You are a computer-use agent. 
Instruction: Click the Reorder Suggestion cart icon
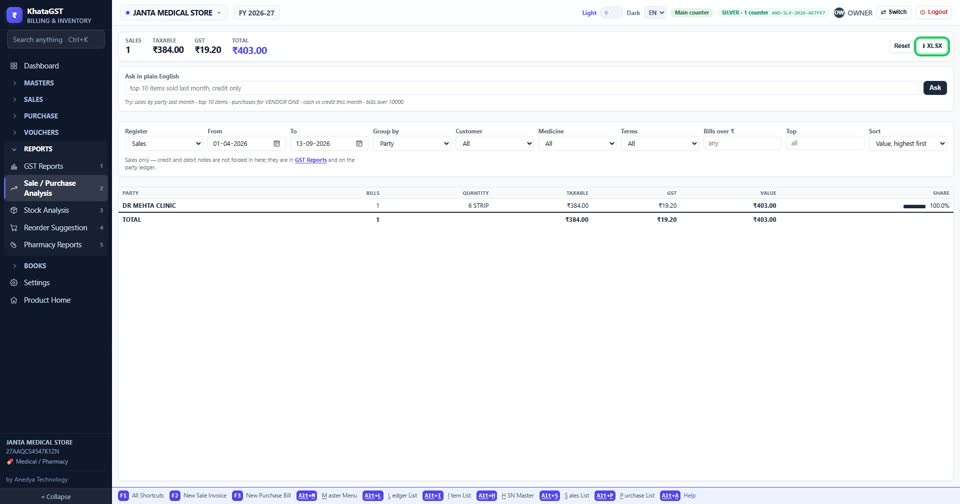[13, 227]
